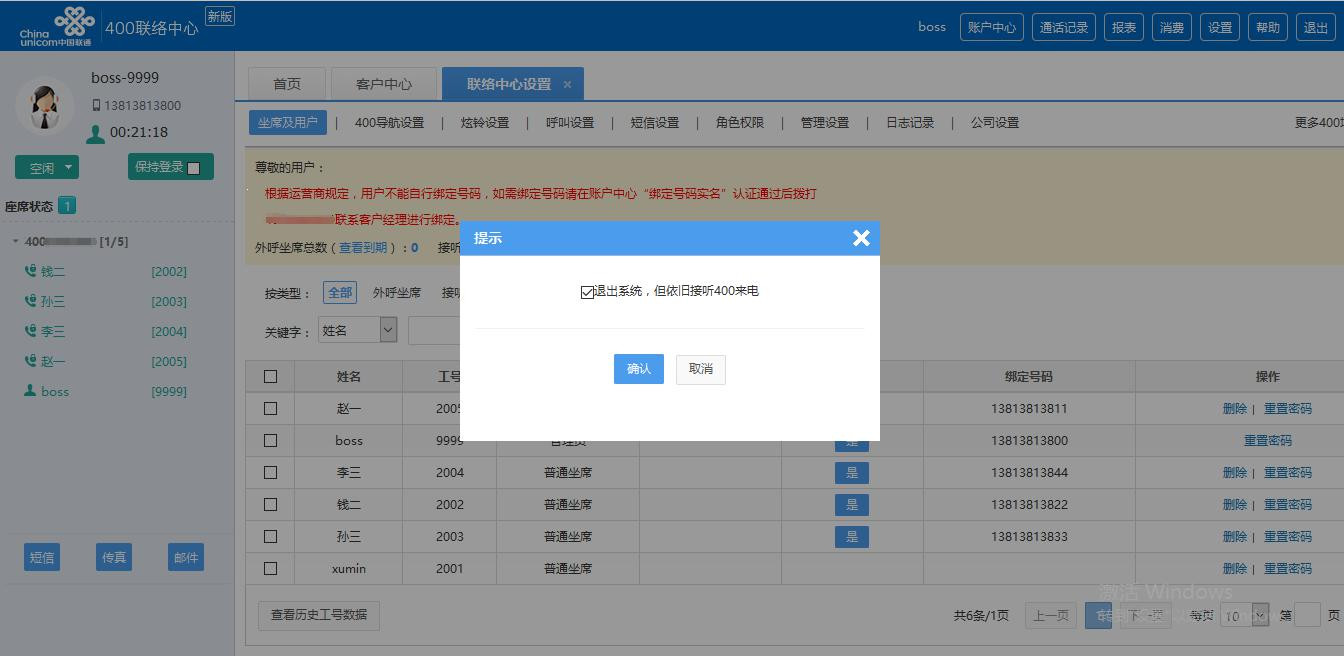
Task: Click the 确认 button in dialog
Action: point(638,369)
